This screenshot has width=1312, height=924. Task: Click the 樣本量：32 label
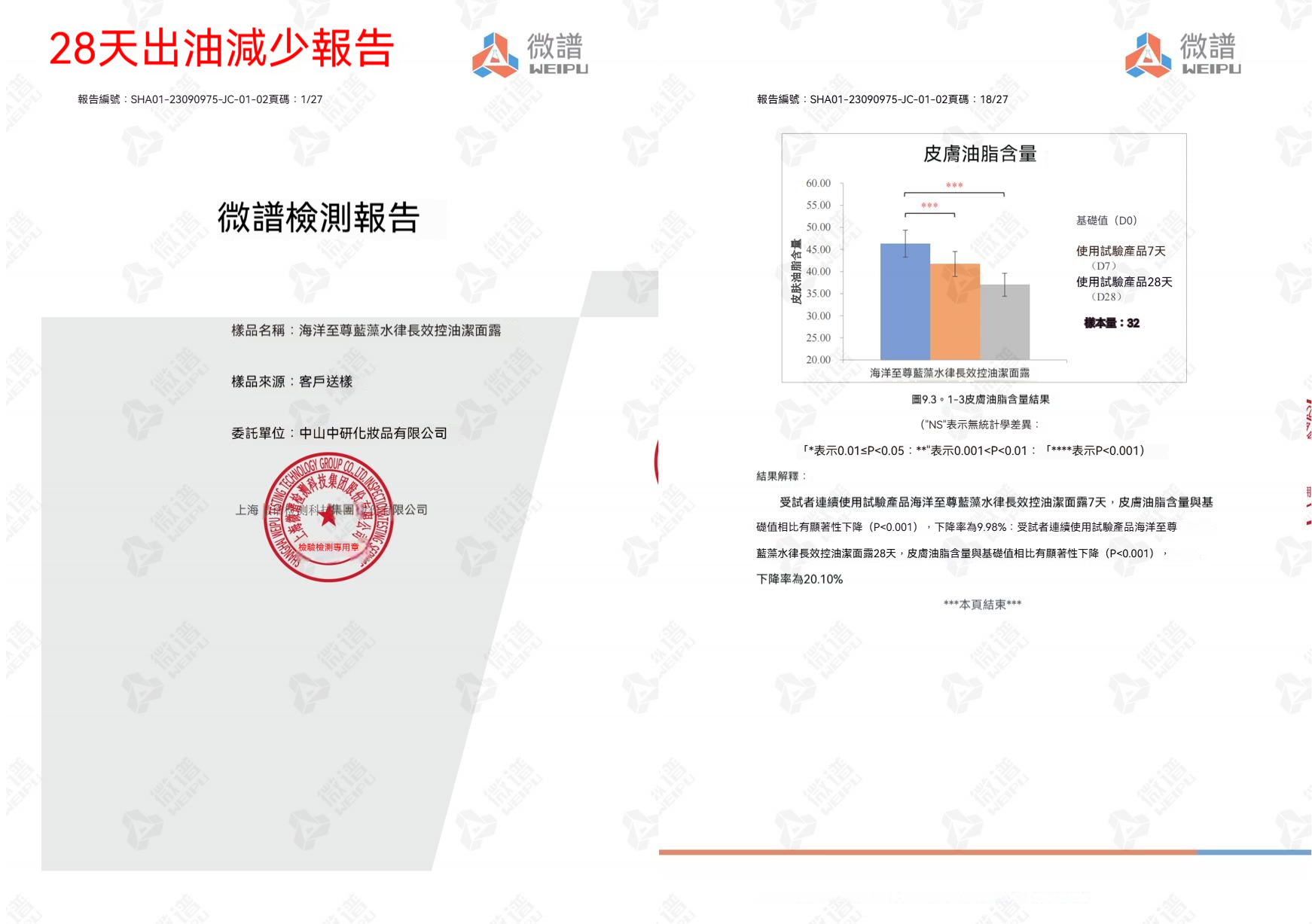click(1111, 323)
